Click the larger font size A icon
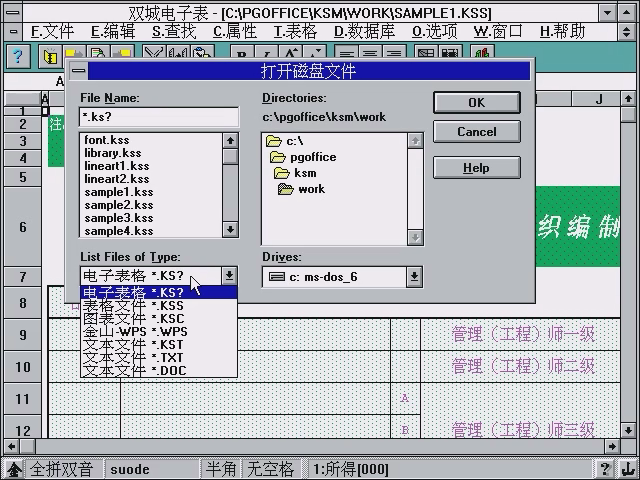This screenshot has width=640, height=480. [290, 53]
